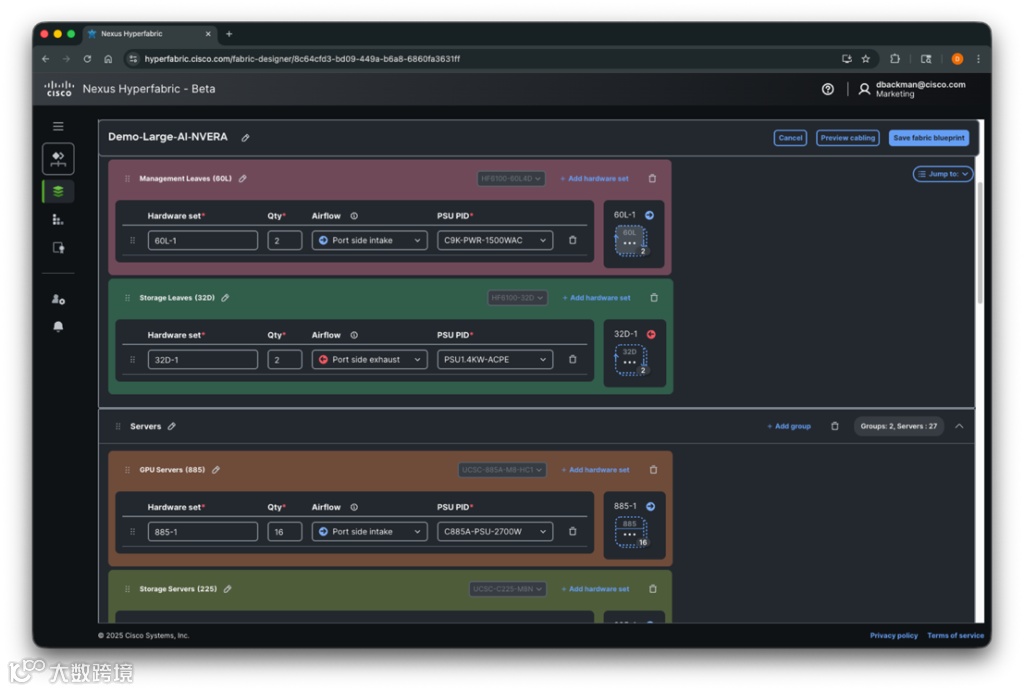Open browser extensions puzzle icon

pyautogui.click(x=895, y=59)
